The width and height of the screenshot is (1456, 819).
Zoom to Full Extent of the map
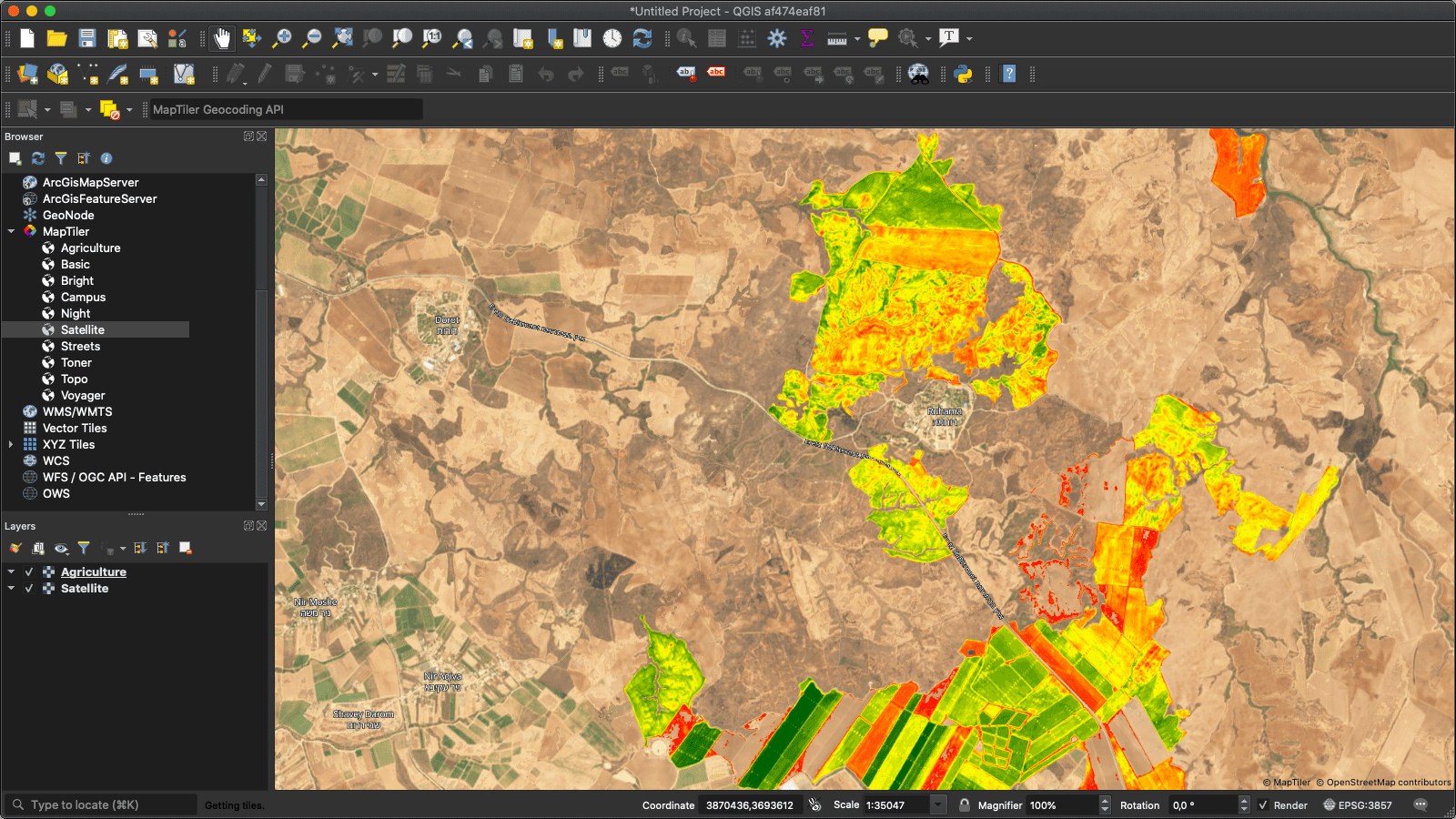click(343, 38)
